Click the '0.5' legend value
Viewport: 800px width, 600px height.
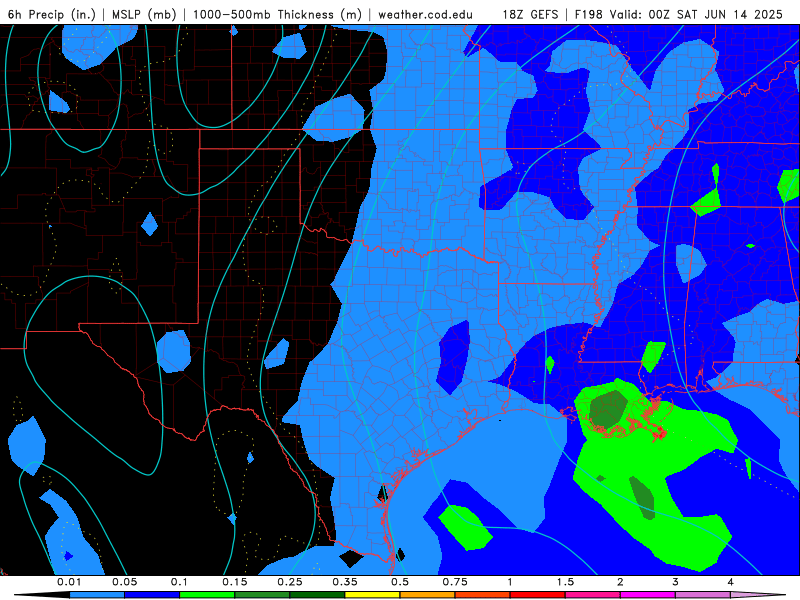point(400,582)
